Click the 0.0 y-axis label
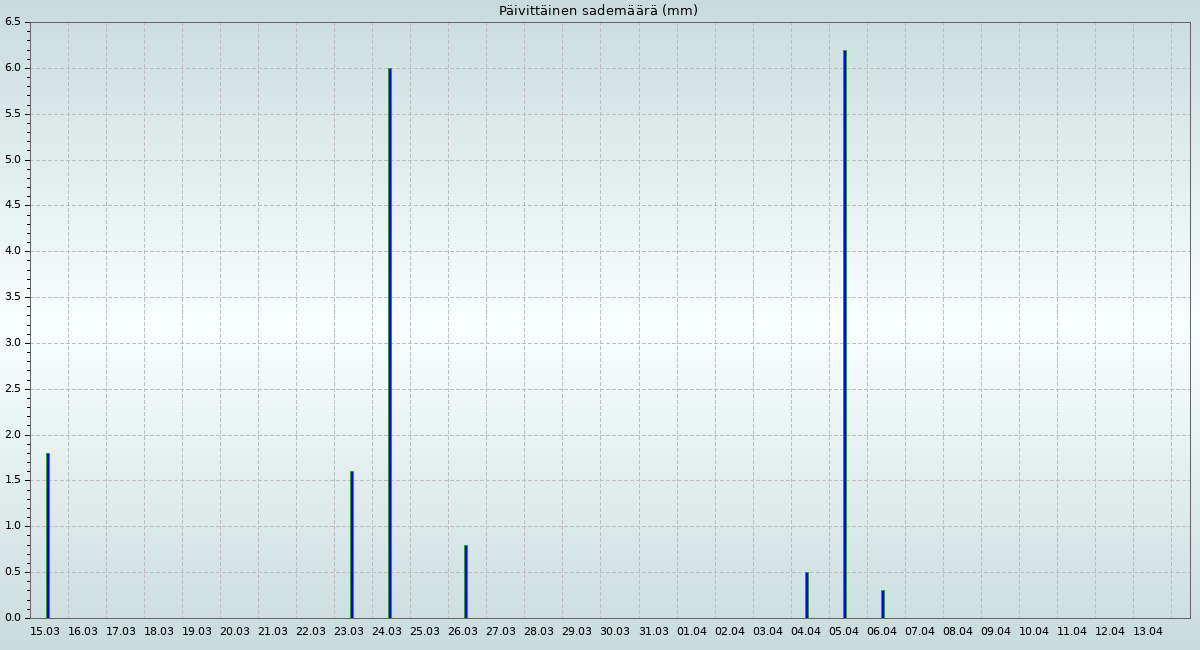 (x=13, y=618)
